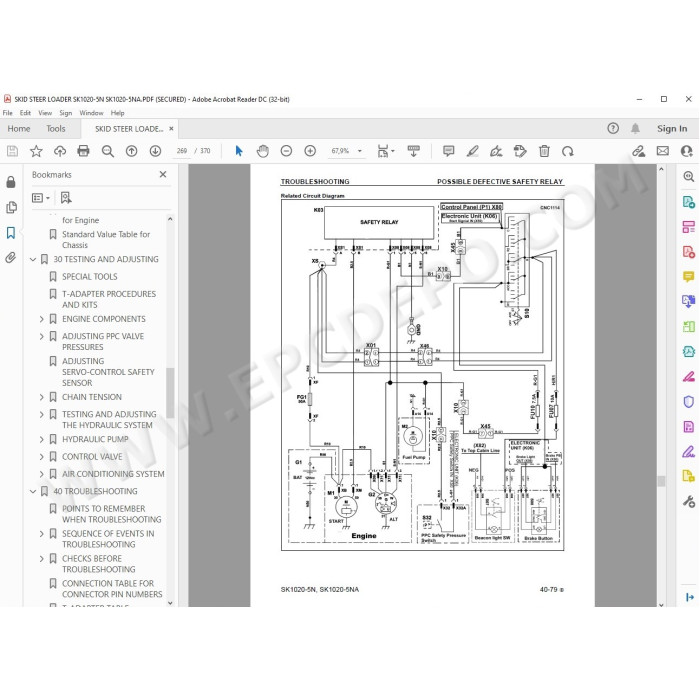Expand SEQUENCE OF EVENTS IN TROUBLESHOOTING

point(42,534)
